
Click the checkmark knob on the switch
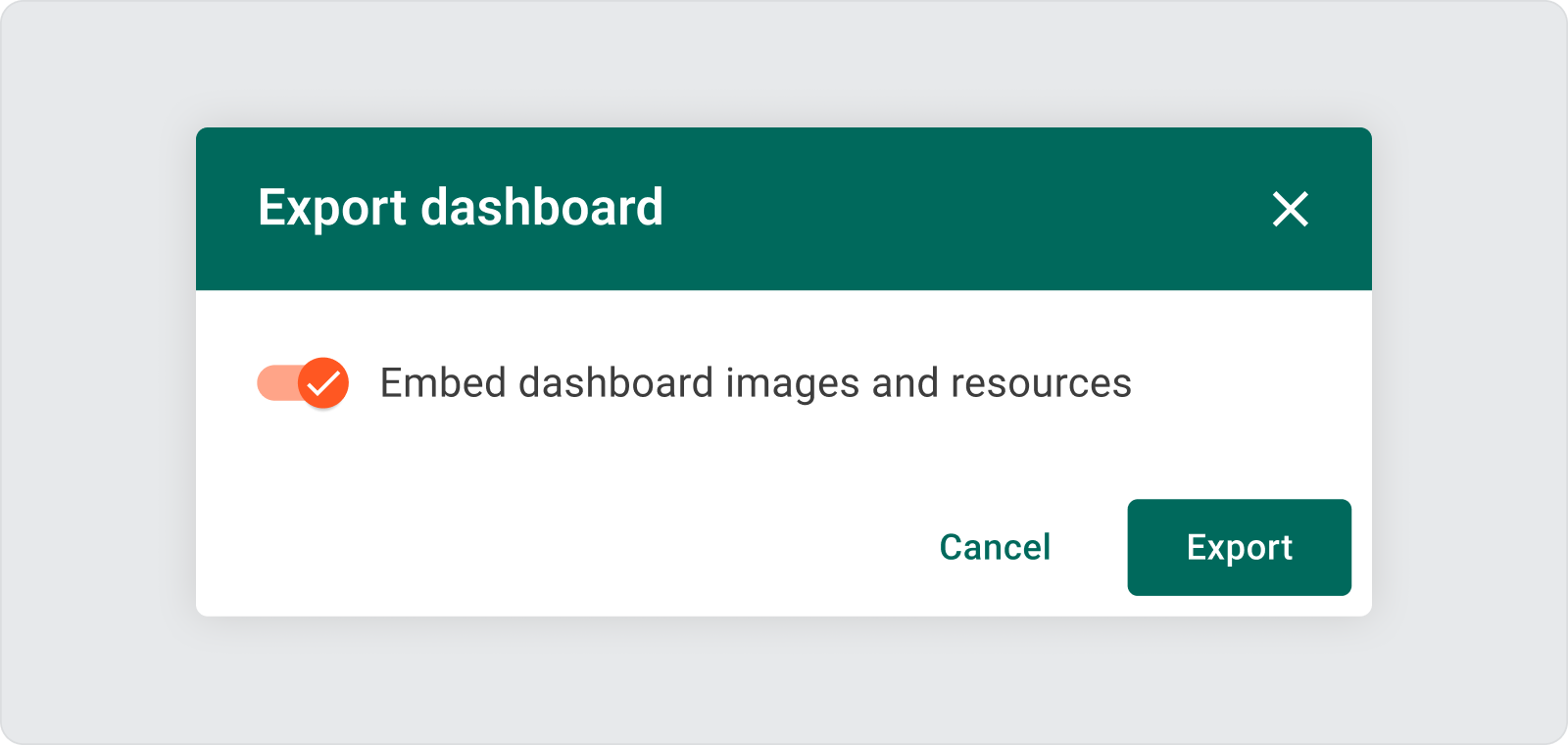tap(323, 382)
